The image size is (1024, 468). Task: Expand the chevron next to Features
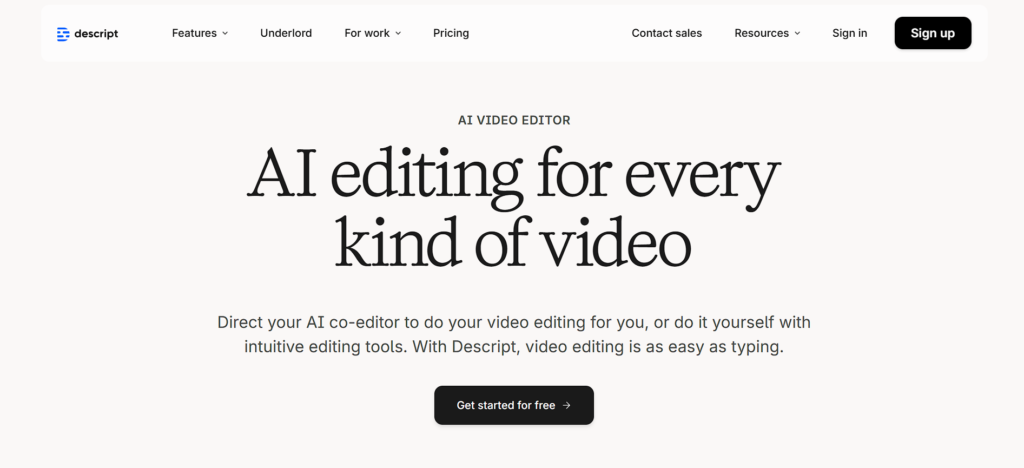tap(225, 33)
